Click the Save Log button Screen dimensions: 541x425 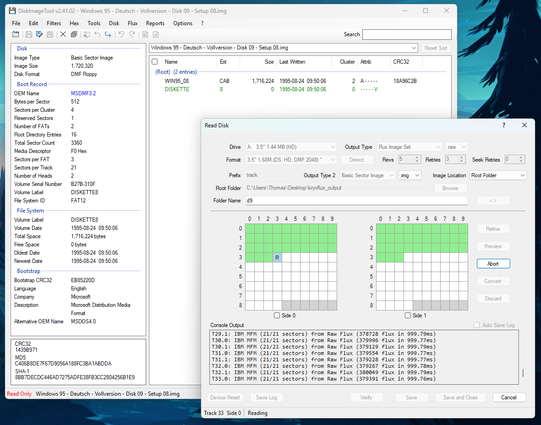tap(266, 397)
